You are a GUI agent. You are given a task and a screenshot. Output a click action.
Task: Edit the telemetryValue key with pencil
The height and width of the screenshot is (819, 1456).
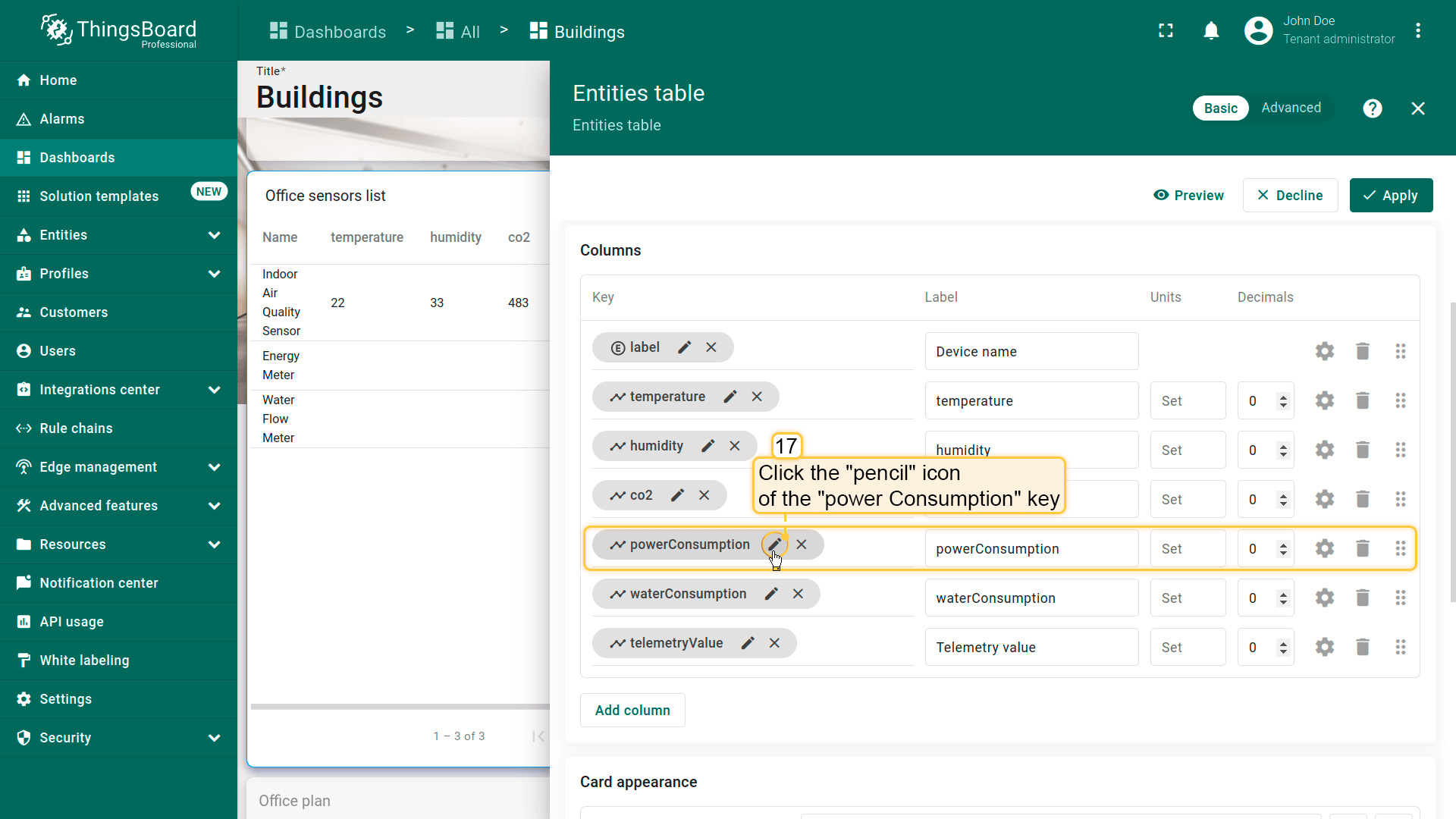[x=748, y=643]
